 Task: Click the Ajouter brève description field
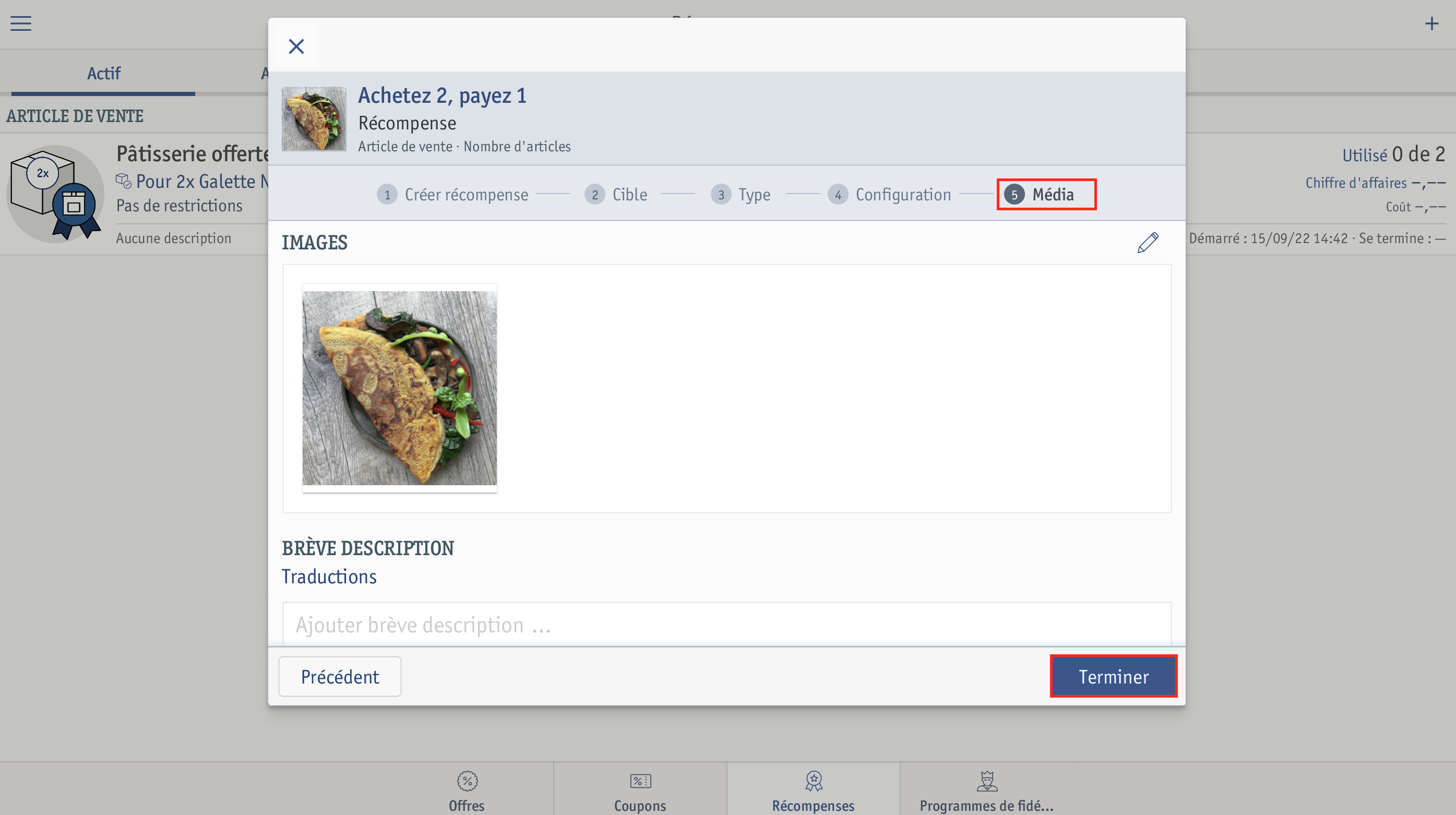pos(727,625)
